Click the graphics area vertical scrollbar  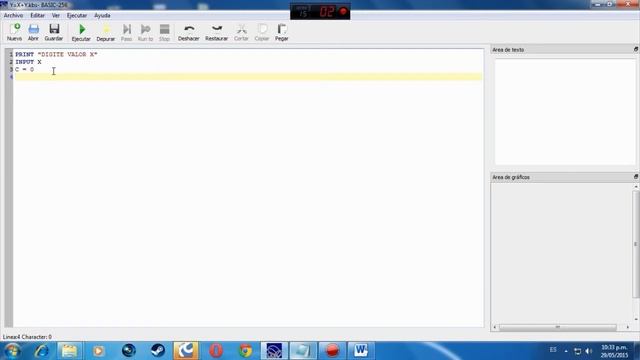tap(636, 244)
